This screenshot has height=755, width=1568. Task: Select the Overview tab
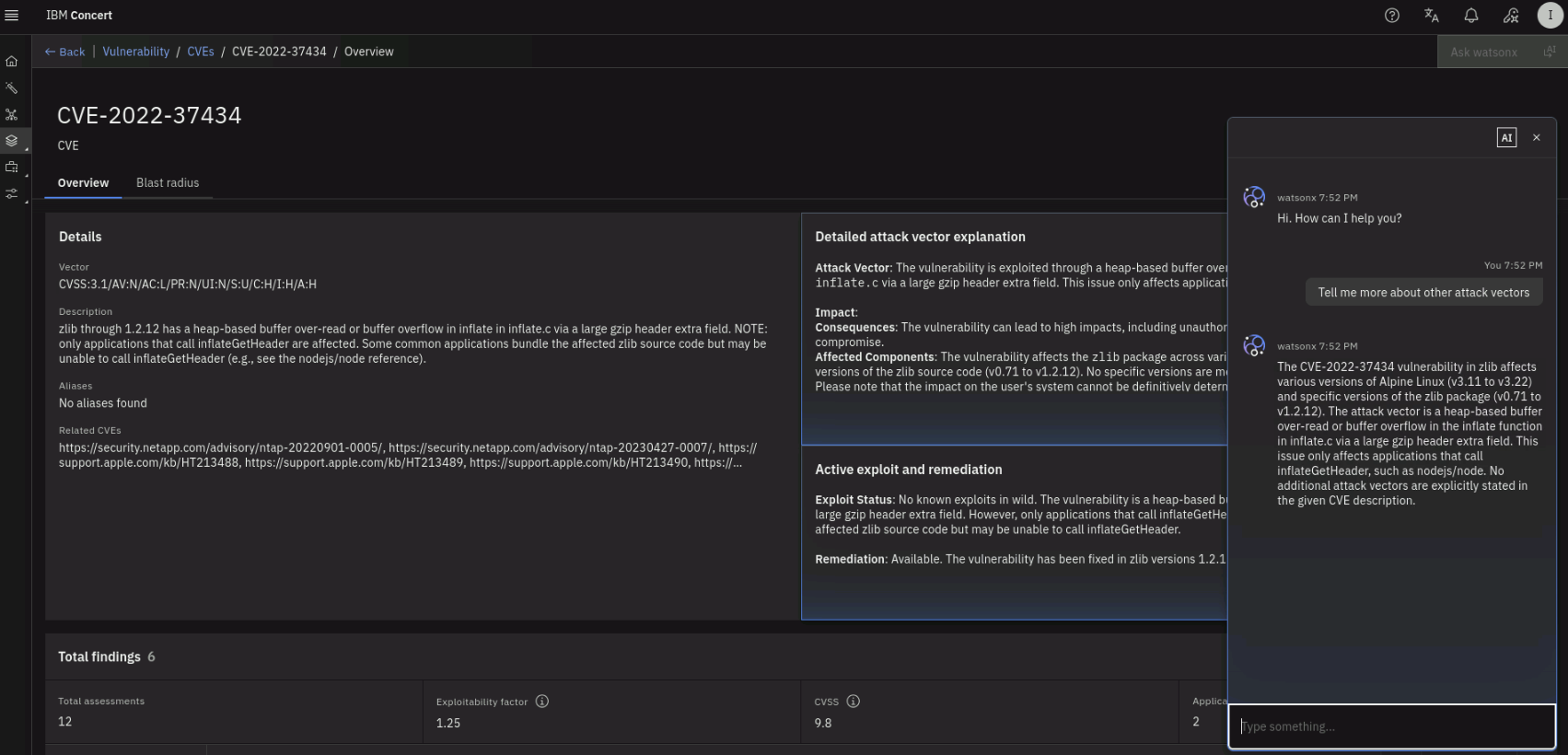(83, 183)
